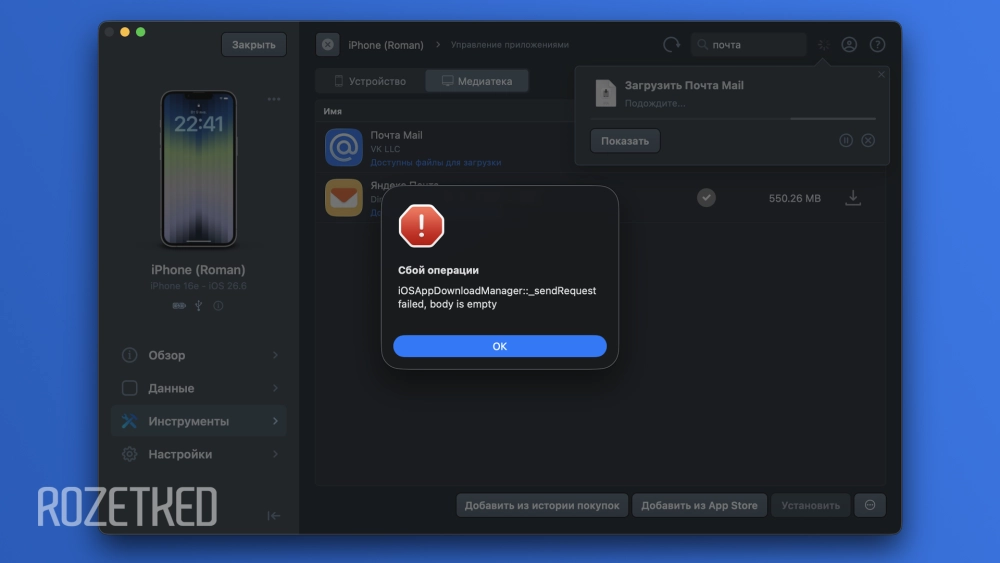Click the yellow minimize window button
Viewport: 1000px width, 563px height.
pos(125,32)
